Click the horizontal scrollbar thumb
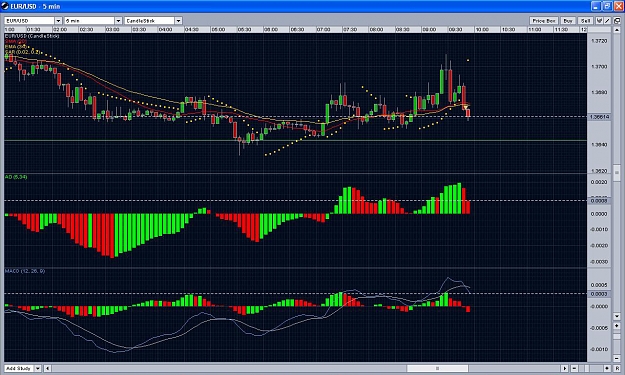The height and width of the screenshot is (375, 625). click(x=437, y=368)
